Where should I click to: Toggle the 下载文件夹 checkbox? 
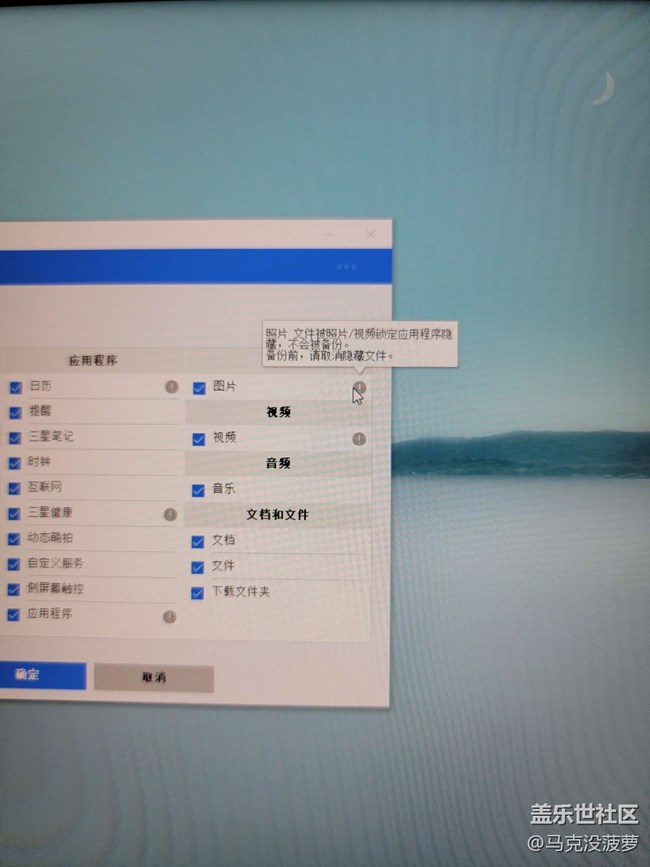point(198,593)
